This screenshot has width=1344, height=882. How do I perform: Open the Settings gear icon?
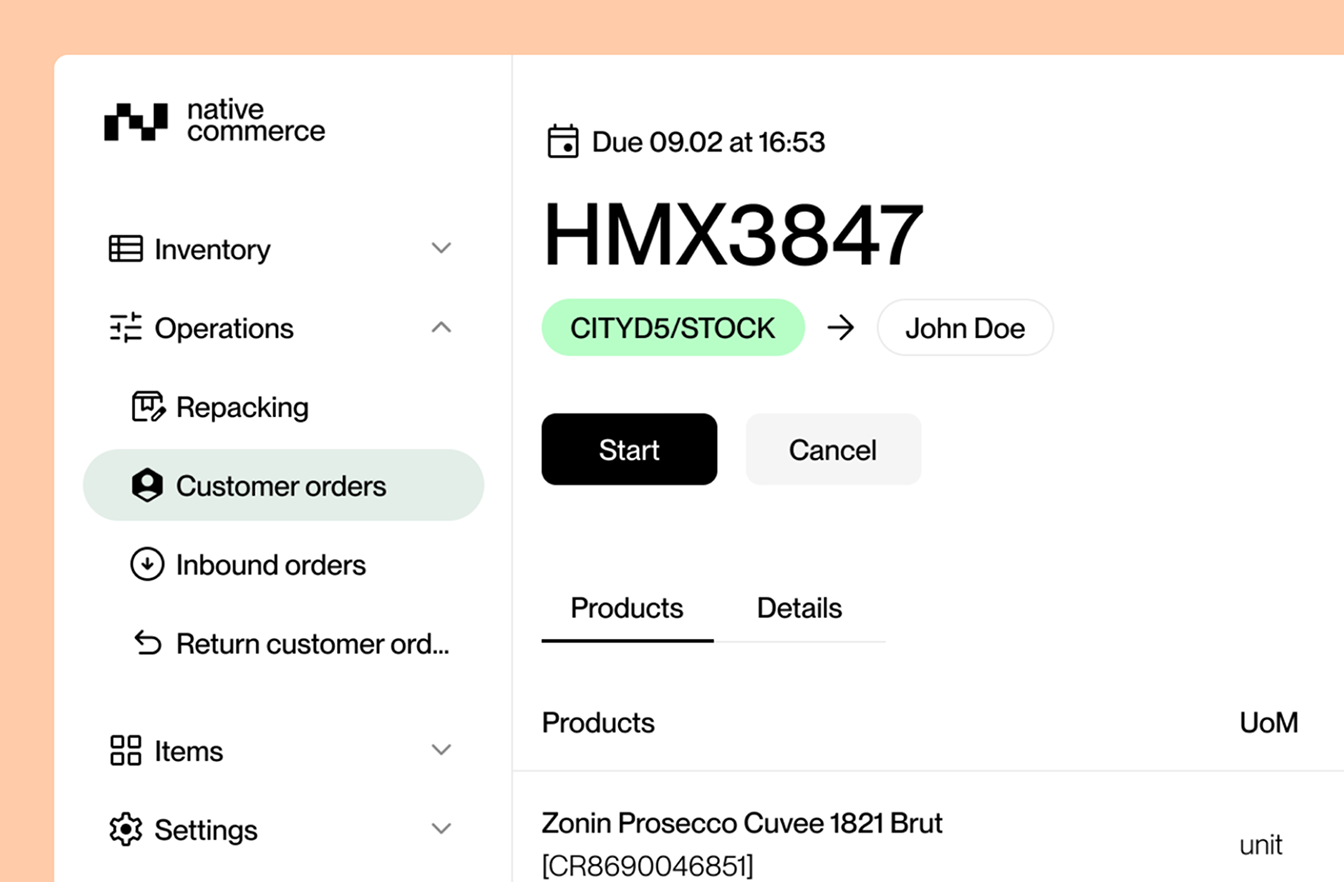126,829
